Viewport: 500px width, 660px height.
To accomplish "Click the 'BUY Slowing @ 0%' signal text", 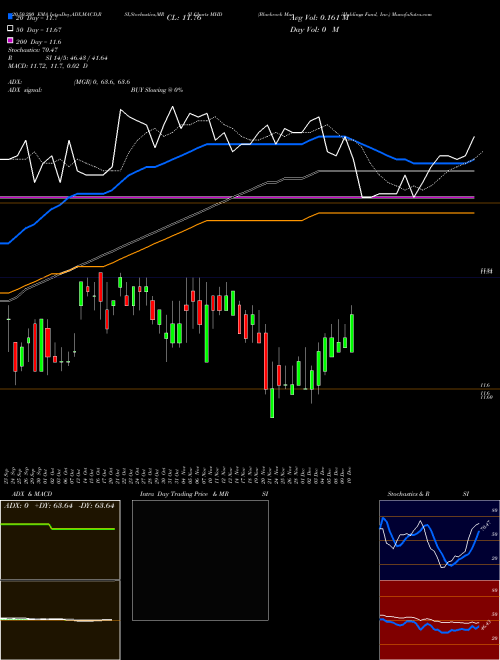I will [157, 90].
